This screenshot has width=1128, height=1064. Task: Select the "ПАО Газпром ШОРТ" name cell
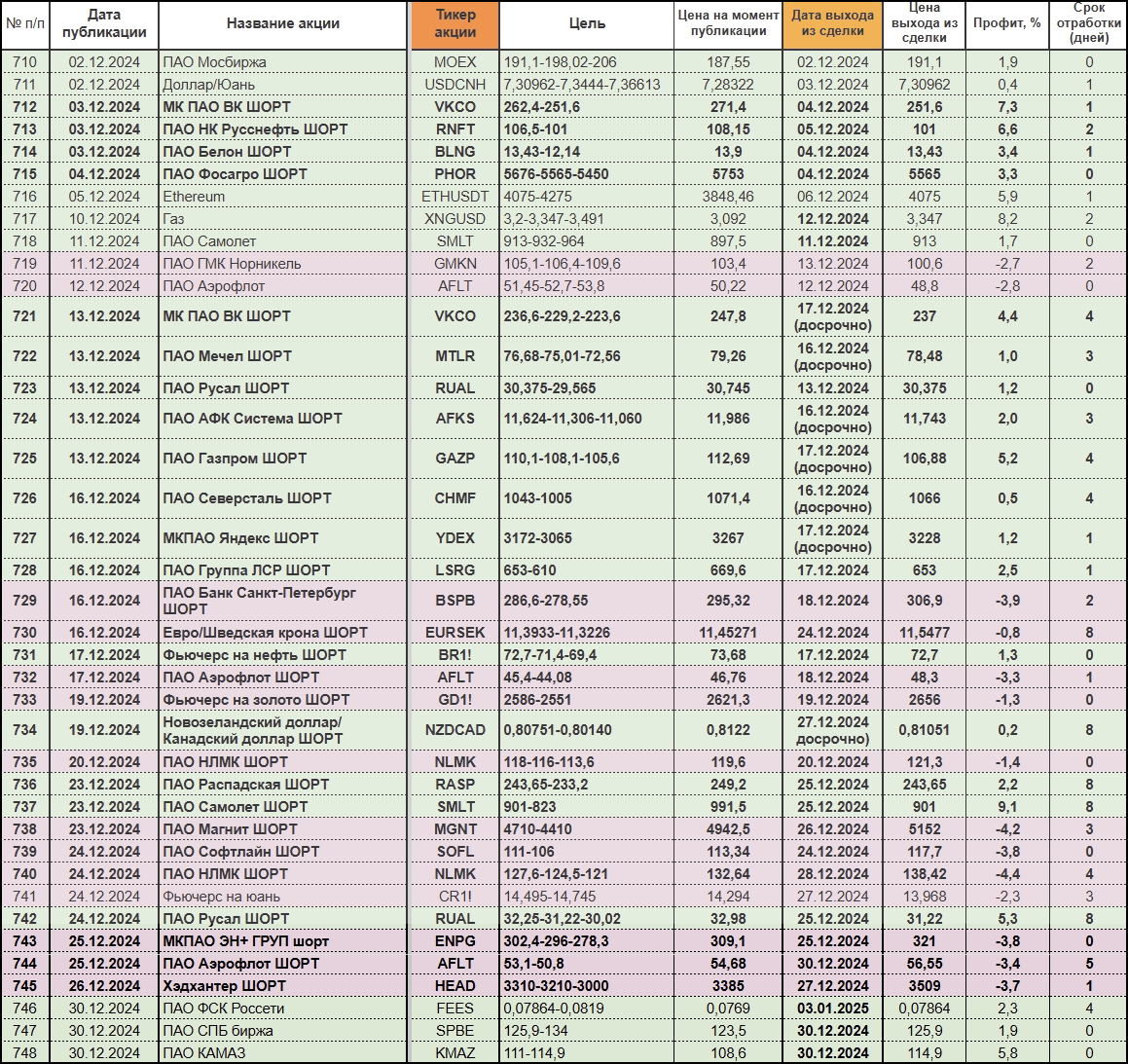(282, 459)
